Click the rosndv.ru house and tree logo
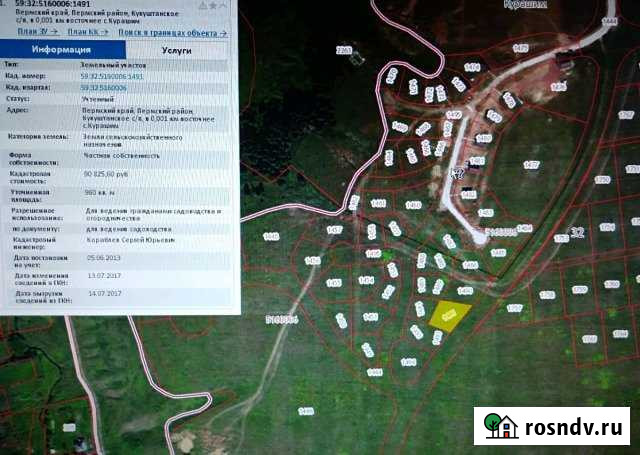This screenshot has width=640, height=455. 500,426
